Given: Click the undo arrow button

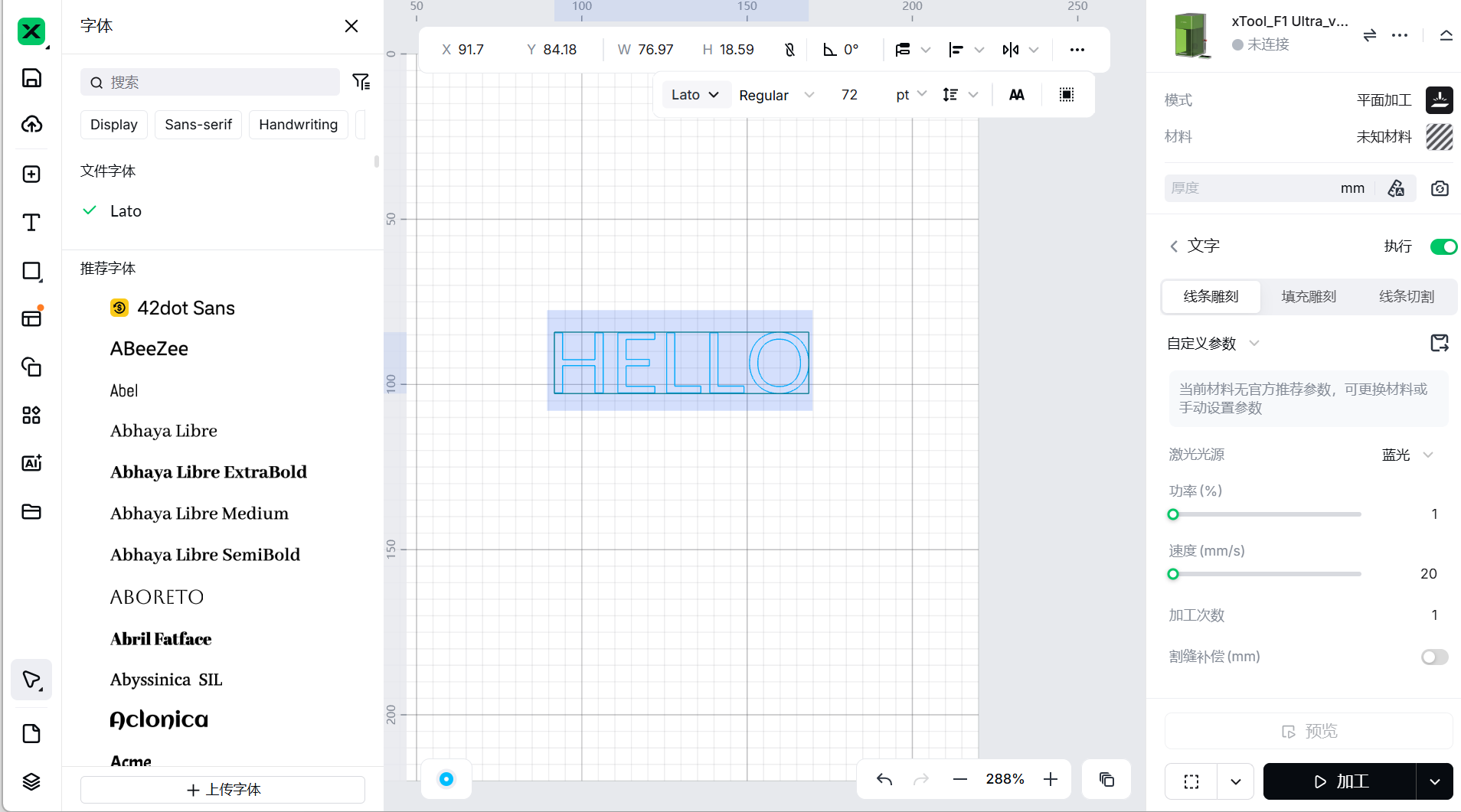Looking at the screenshot, I should [x=884, y=779].
